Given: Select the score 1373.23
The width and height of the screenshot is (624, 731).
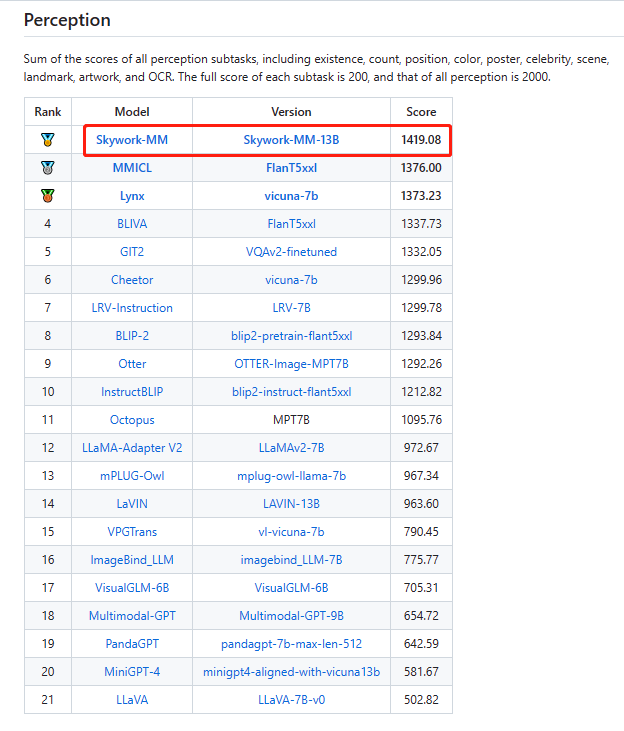Looking at the screenshot, I should point(421,196).
